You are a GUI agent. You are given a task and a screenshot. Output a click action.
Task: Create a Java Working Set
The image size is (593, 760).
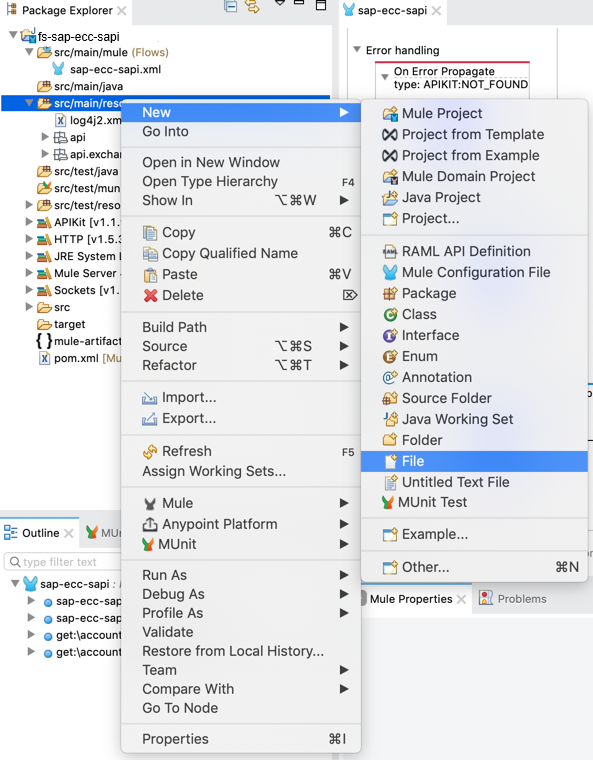coord(474,419)
